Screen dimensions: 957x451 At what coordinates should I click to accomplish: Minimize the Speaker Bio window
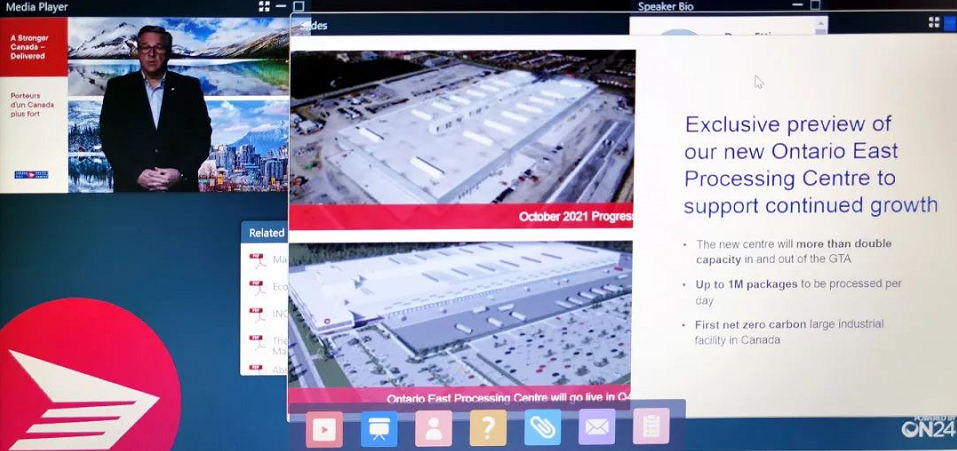pos(799,5)
